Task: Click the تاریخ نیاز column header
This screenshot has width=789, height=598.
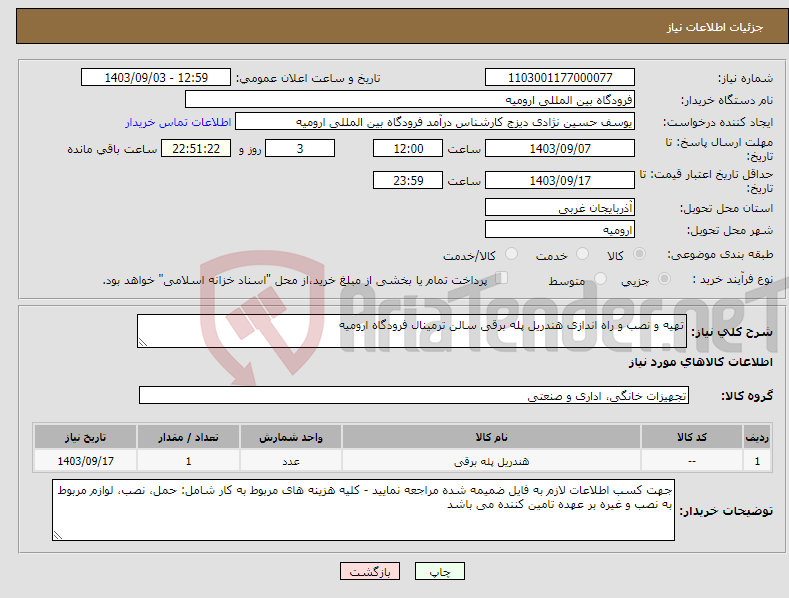Action: [86, 437]
